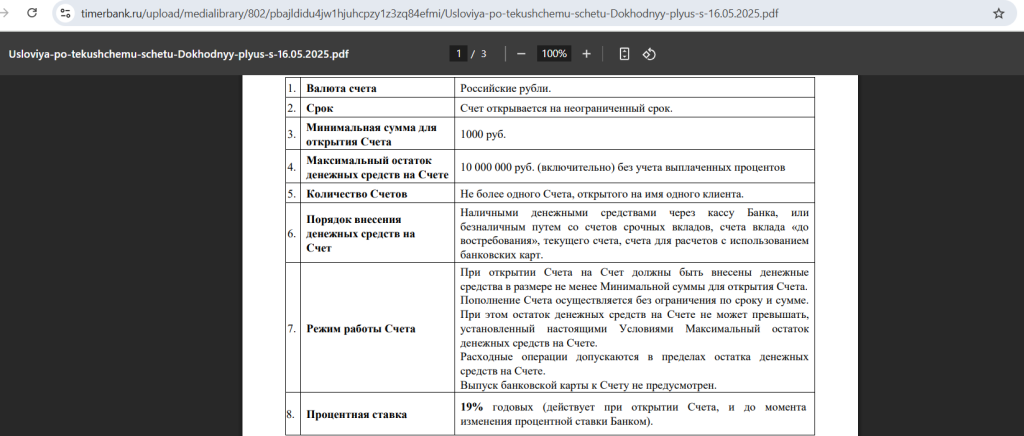Click row number "8." in the table

point(292,414)
